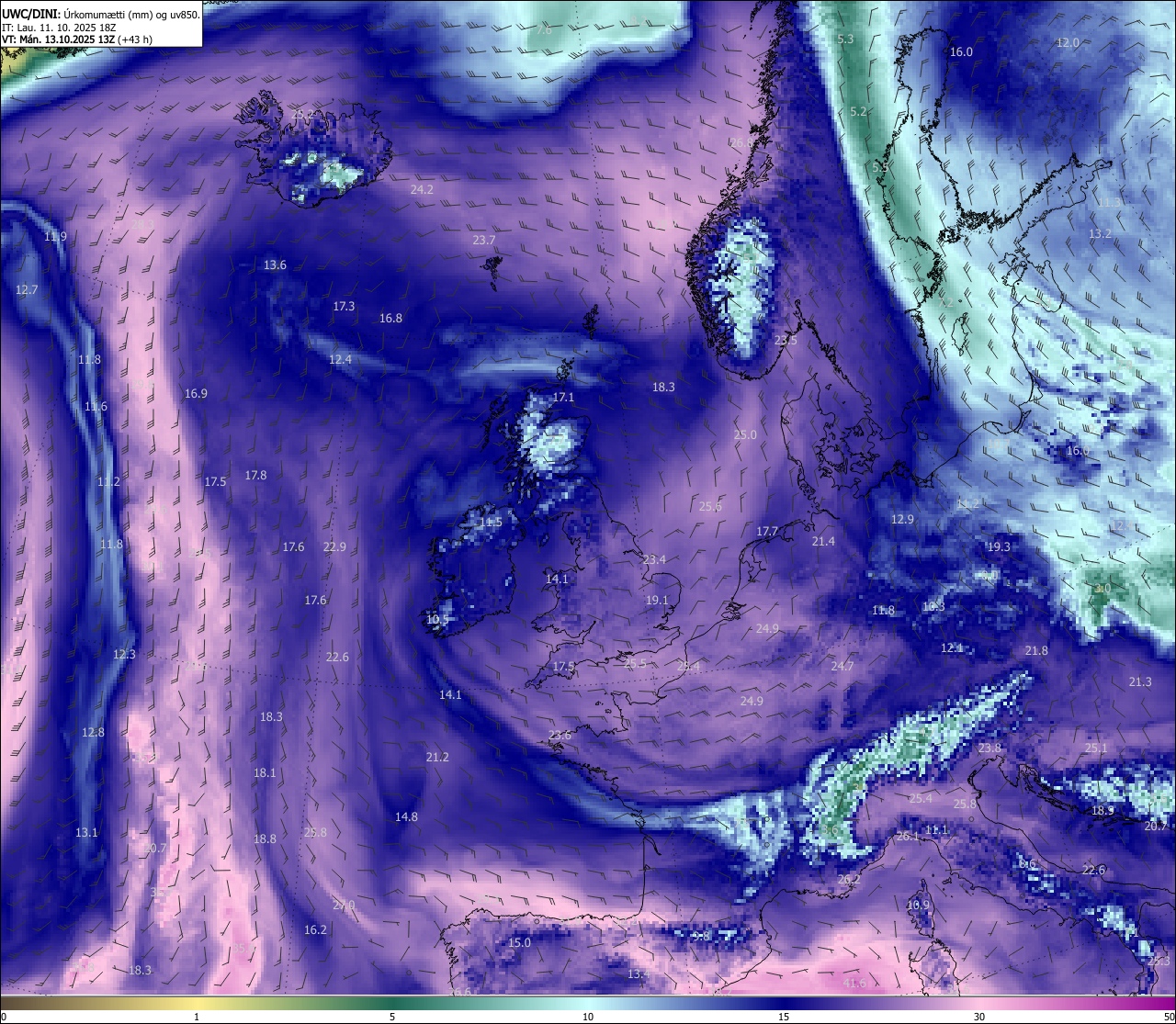Click the map value 13.1

pyautogui.click(x=86, y=832)
